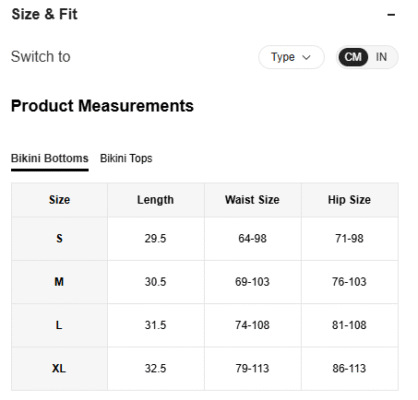Image resolution: width=418 pixels, height=400 pixels.
Task: Select the S size row label
Action: [60, 239]
